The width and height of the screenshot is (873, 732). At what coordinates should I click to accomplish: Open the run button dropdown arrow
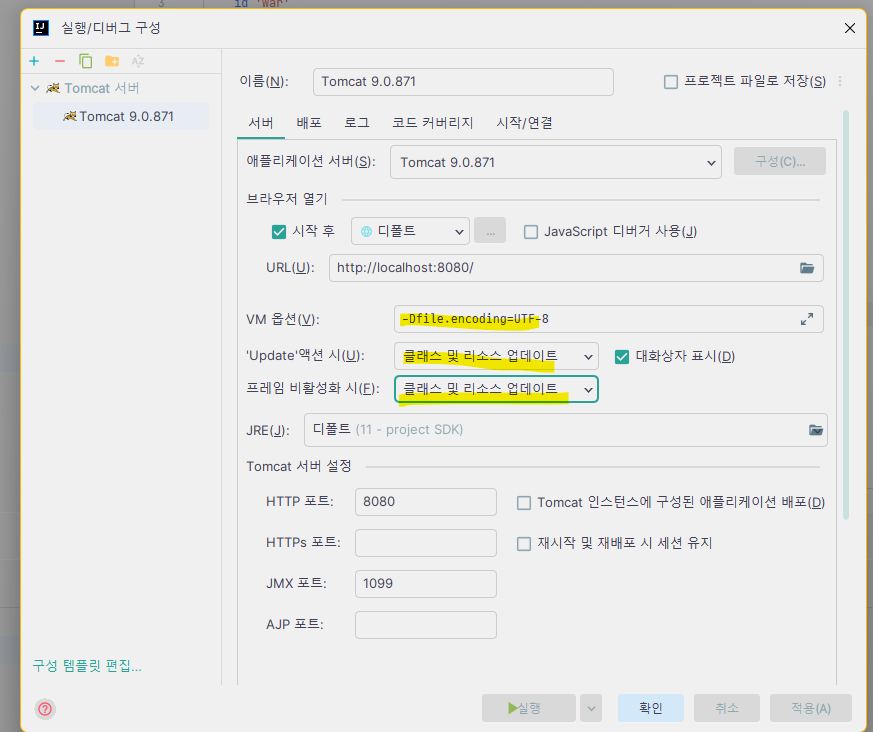click(x=591, y=708)
